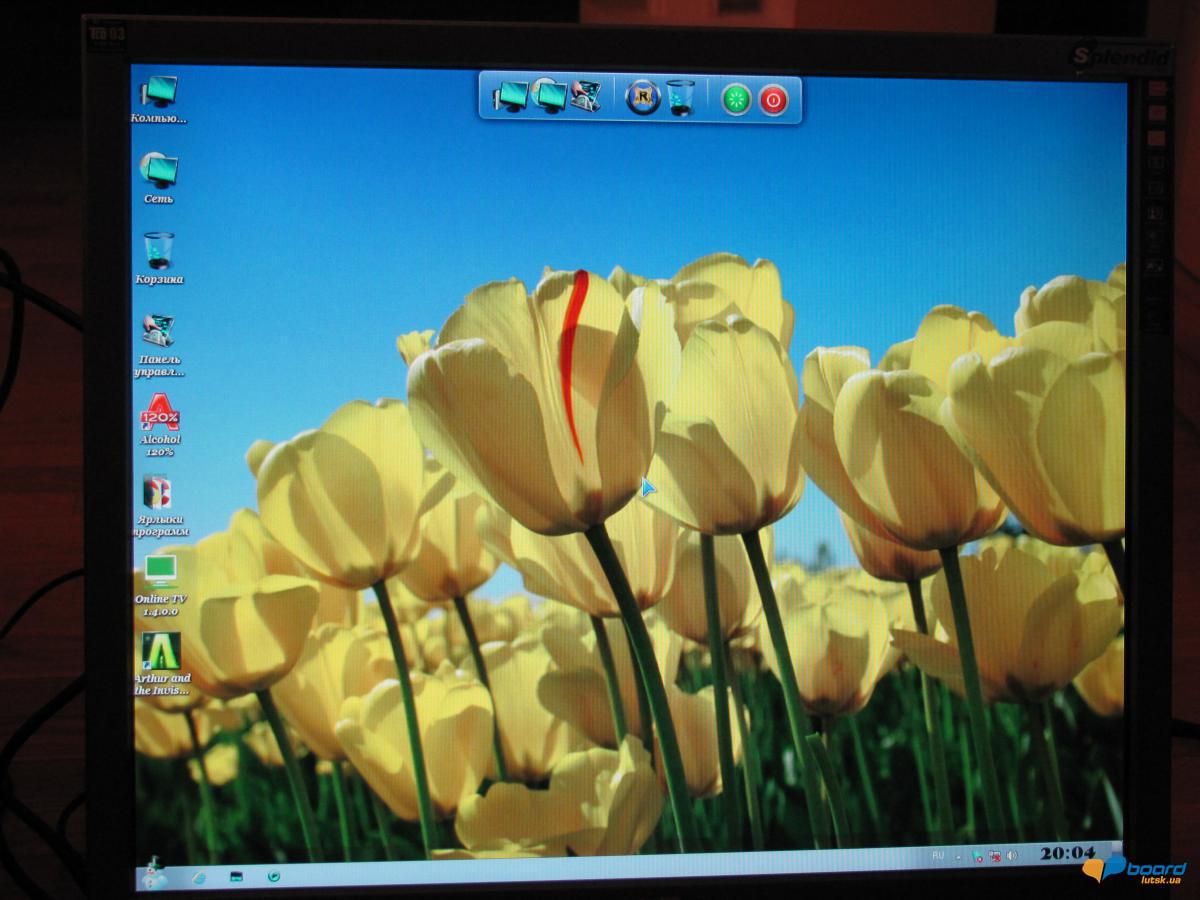Click the network icon in top dock
The image size is (1200, 900).
coord(549,97)
